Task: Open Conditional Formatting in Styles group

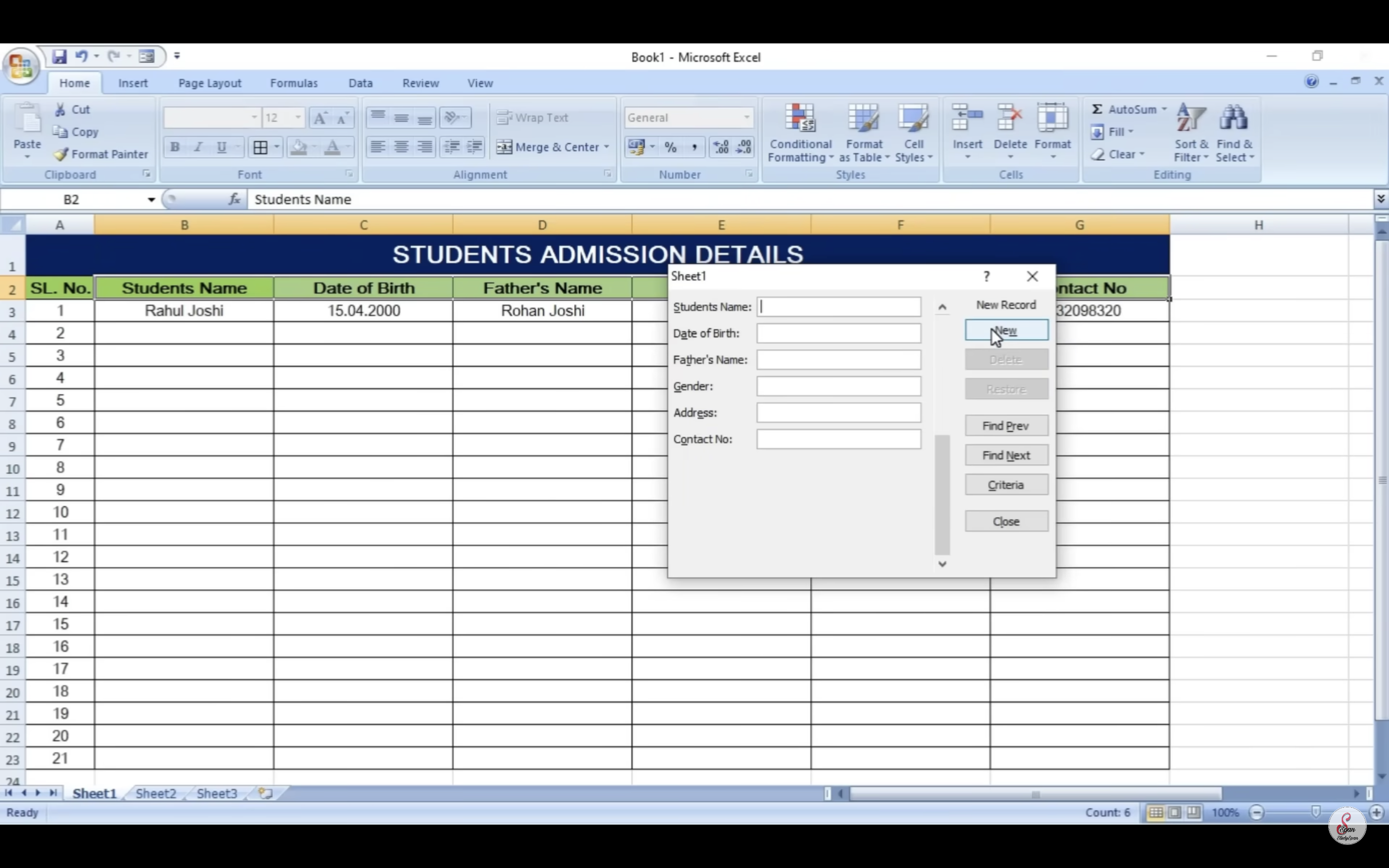Action: 800,133
